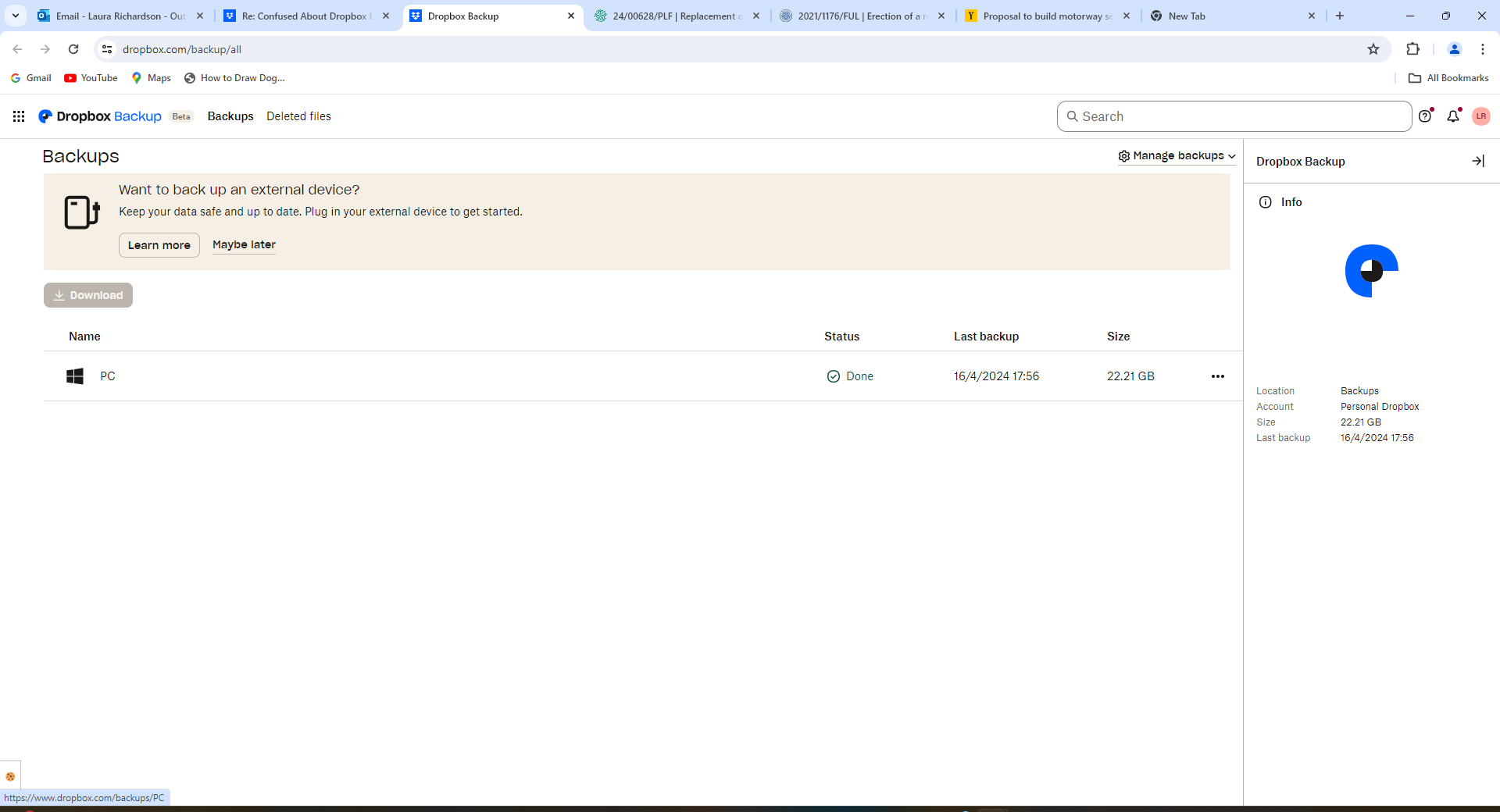Click the Dropbox Search field
Screen dimensions: 1500x812
[1234, 116]
